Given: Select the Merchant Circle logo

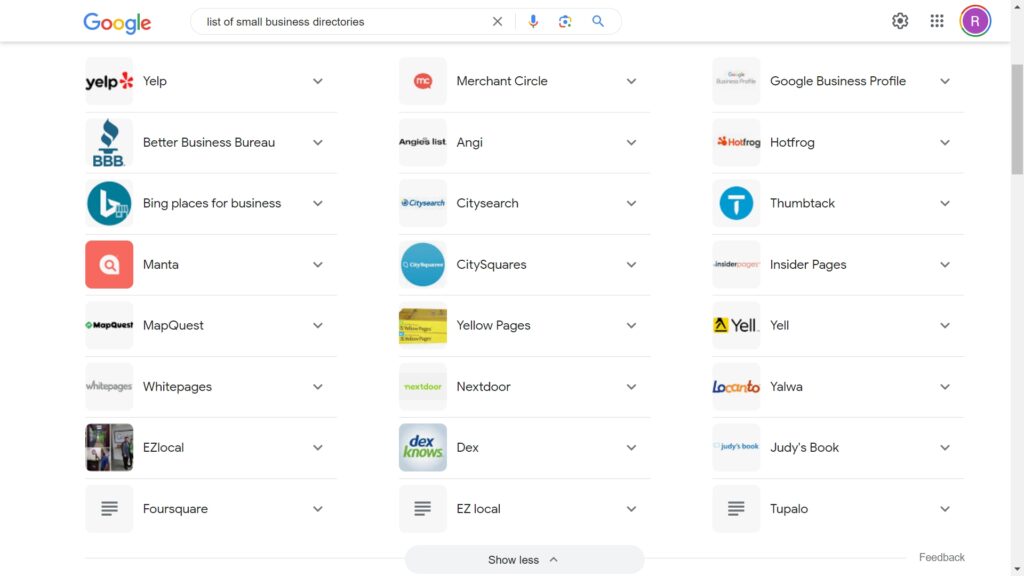Looking at the screenshot, I should pyautogui.click(x=423, y=80).
